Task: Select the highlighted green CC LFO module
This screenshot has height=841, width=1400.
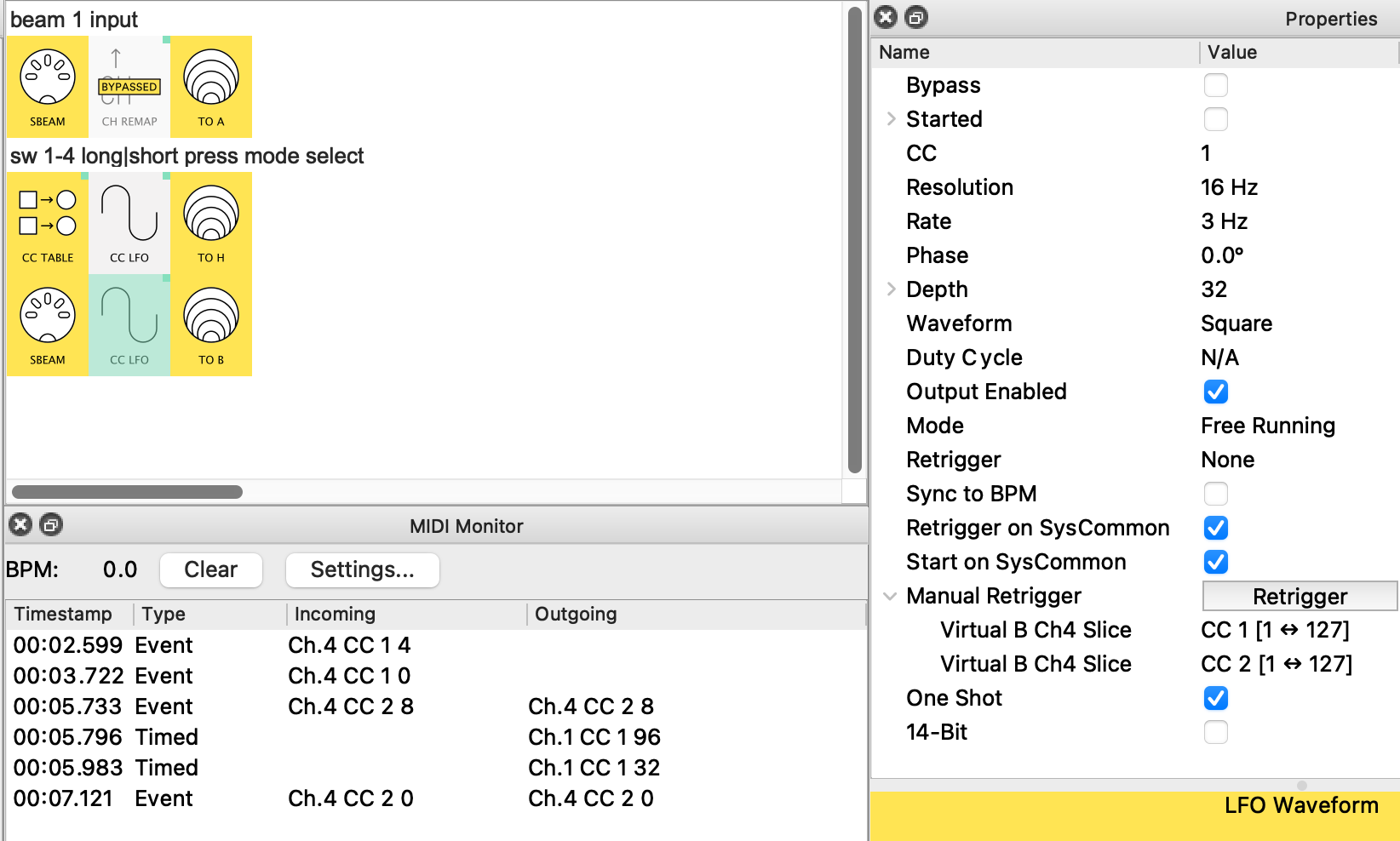Action: pos(129,325)
